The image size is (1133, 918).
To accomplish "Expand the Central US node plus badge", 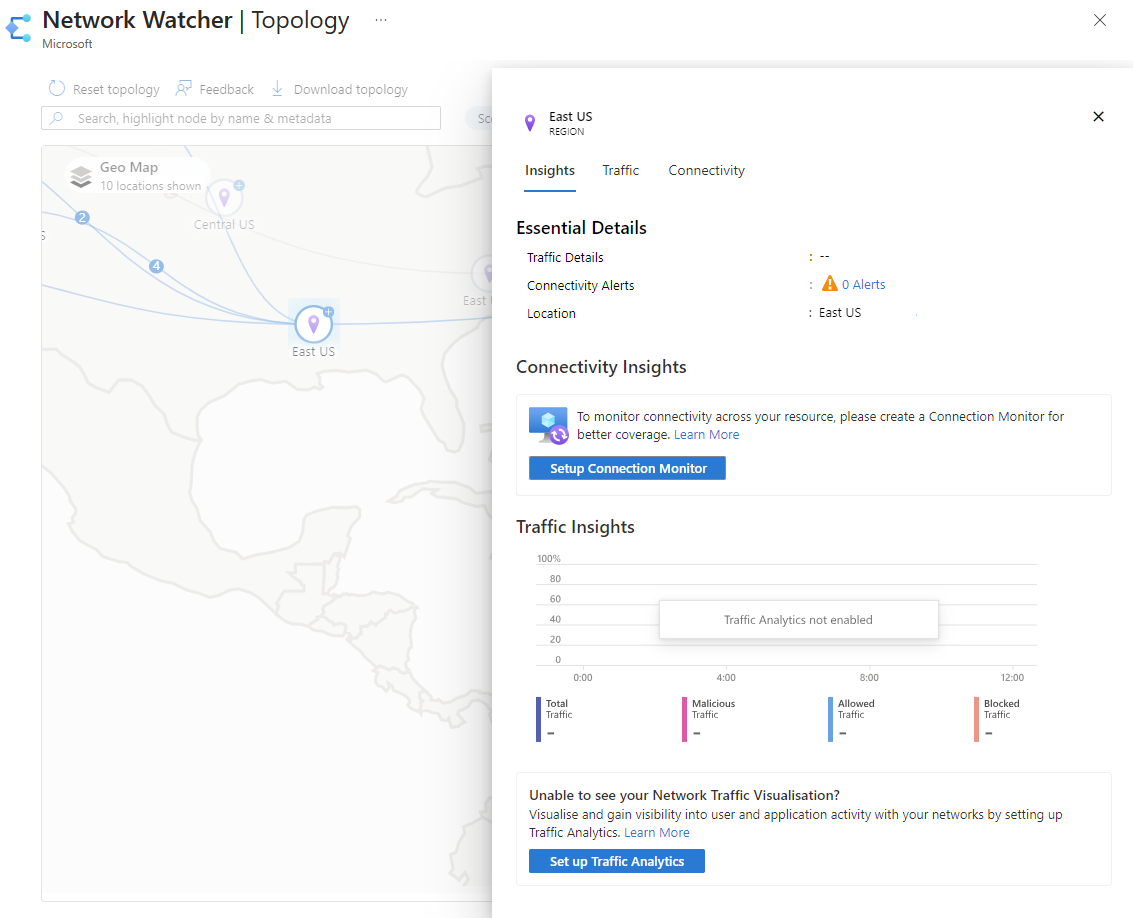I will tap(239, 186).
